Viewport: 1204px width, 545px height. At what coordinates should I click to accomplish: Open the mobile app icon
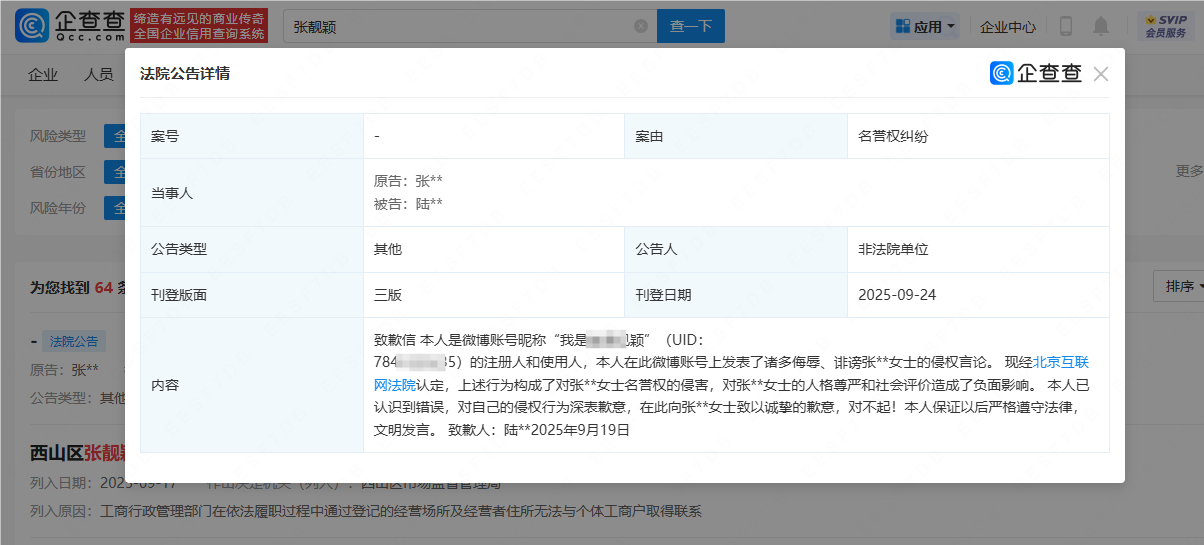pos(1066,27)
